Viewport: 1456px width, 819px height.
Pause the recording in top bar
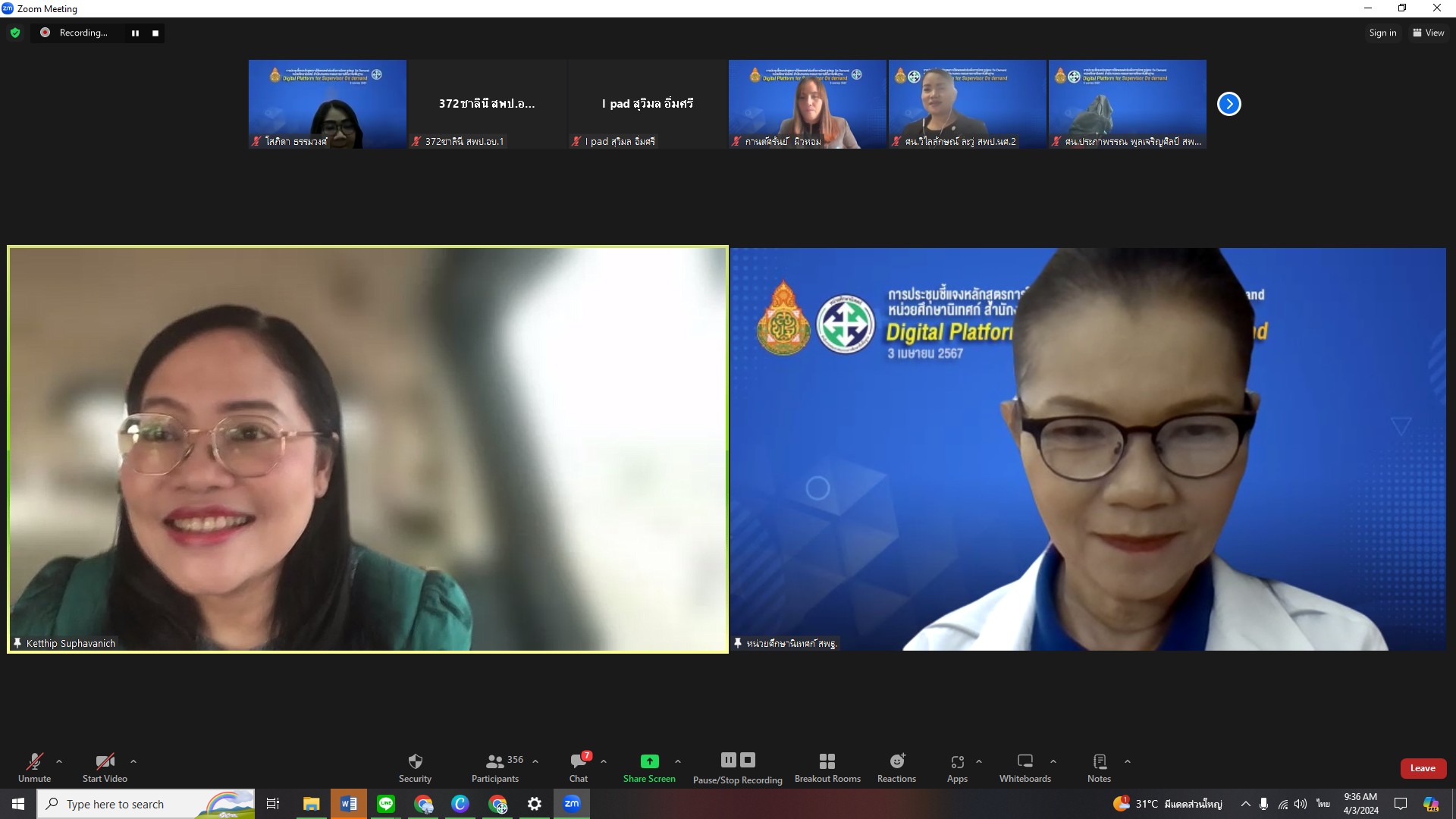135,33
